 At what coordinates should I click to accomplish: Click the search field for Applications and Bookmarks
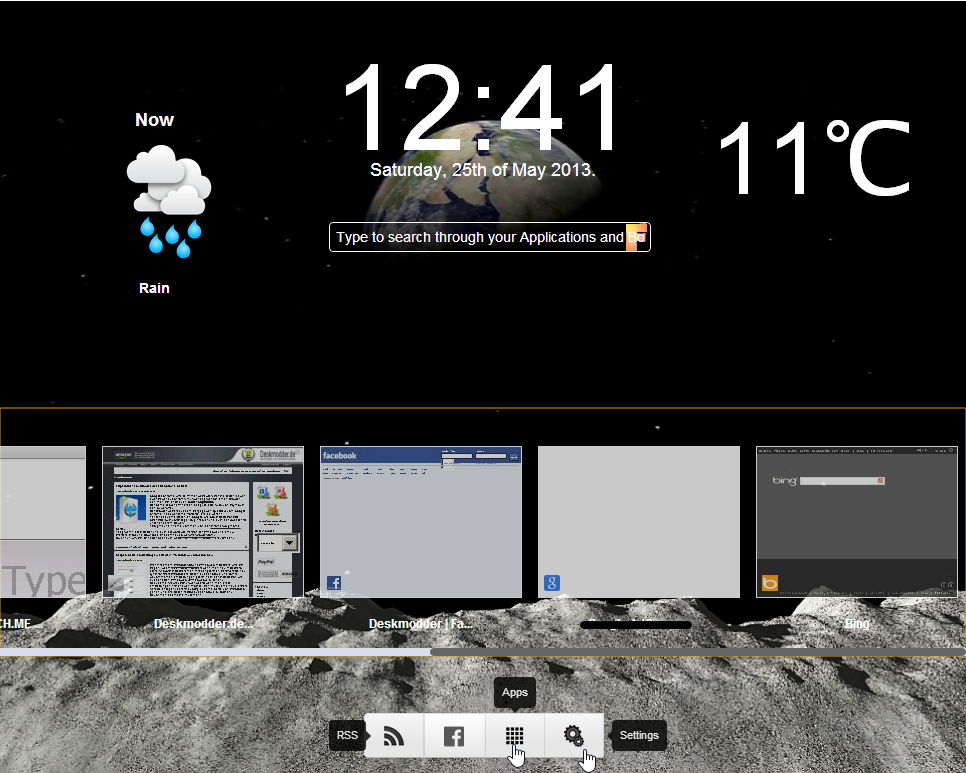[x=490, y=237]
